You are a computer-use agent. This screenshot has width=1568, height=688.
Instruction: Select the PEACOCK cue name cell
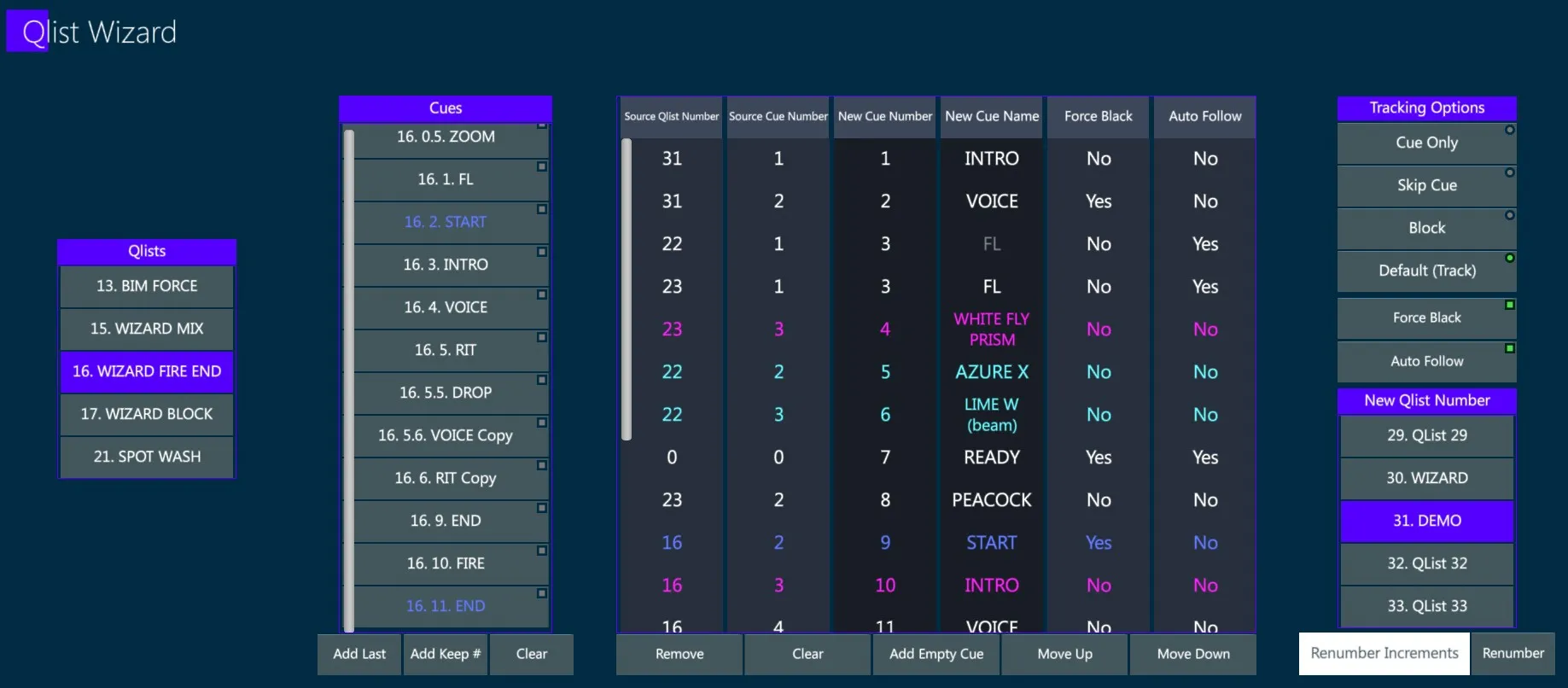992,500
